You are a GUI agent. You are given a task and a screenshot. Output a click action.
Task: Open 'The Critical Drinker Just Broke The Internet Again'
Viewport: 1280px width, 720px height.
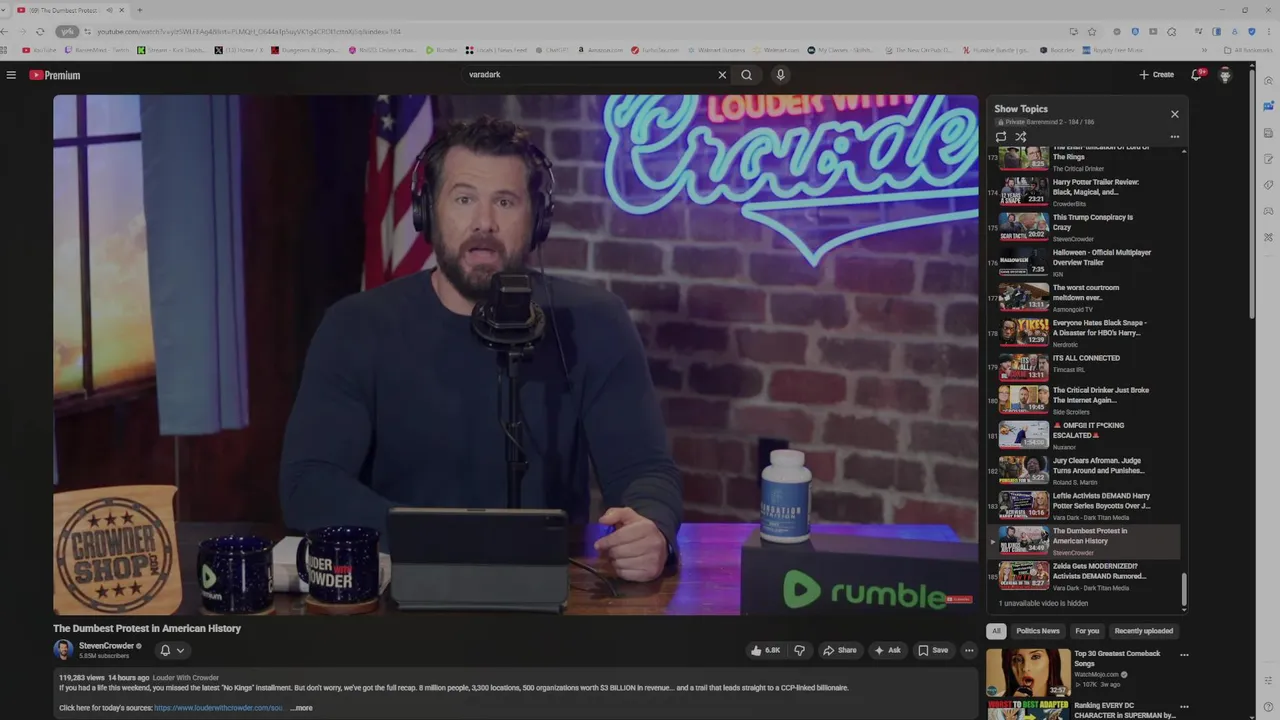pyautogui.click(x=1084, y=400)
